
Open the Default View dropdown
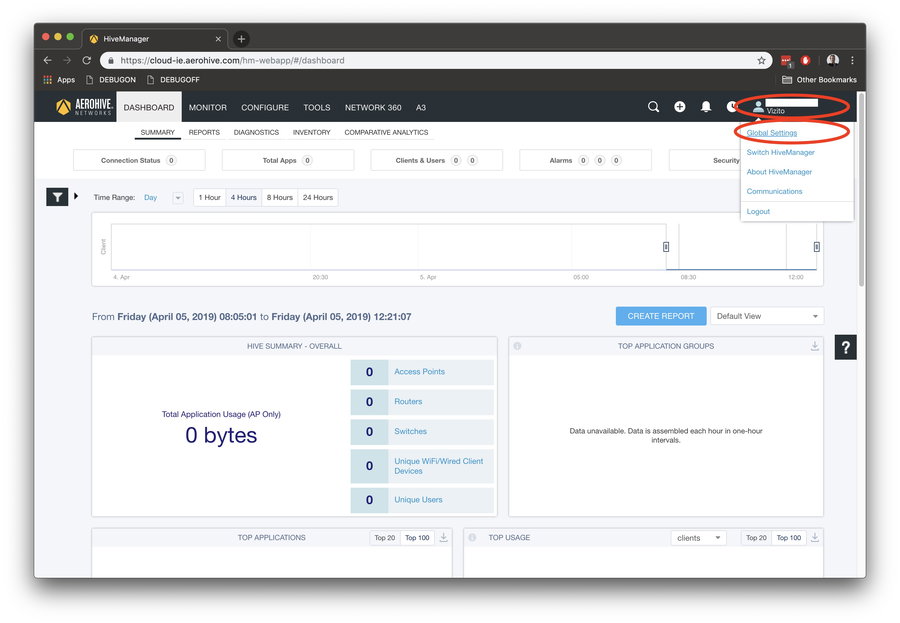pyautogui.click(x=766, y=316)
